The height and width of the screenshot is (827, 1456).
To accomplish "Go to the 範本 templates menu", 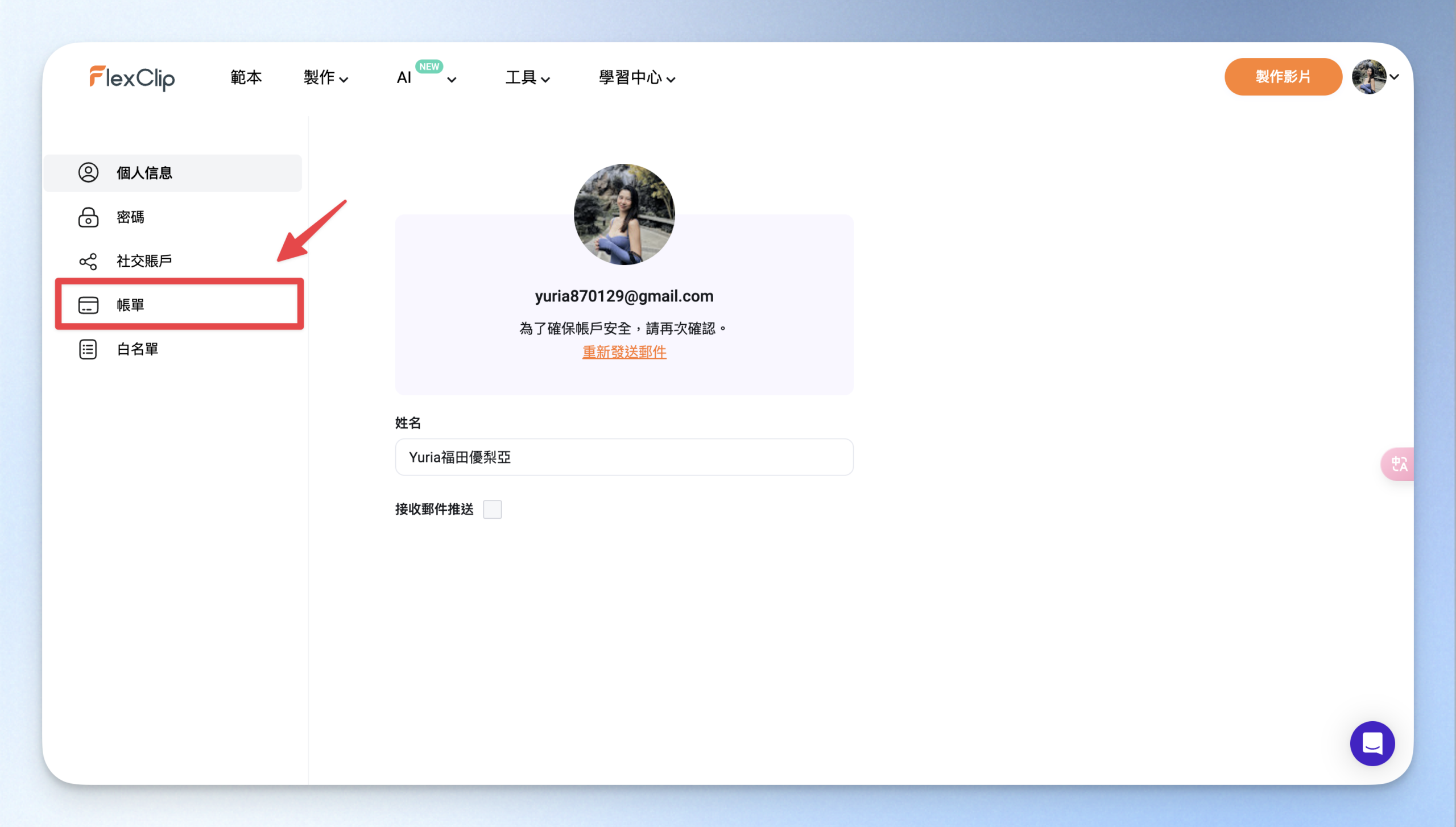I will pos(246,77).
